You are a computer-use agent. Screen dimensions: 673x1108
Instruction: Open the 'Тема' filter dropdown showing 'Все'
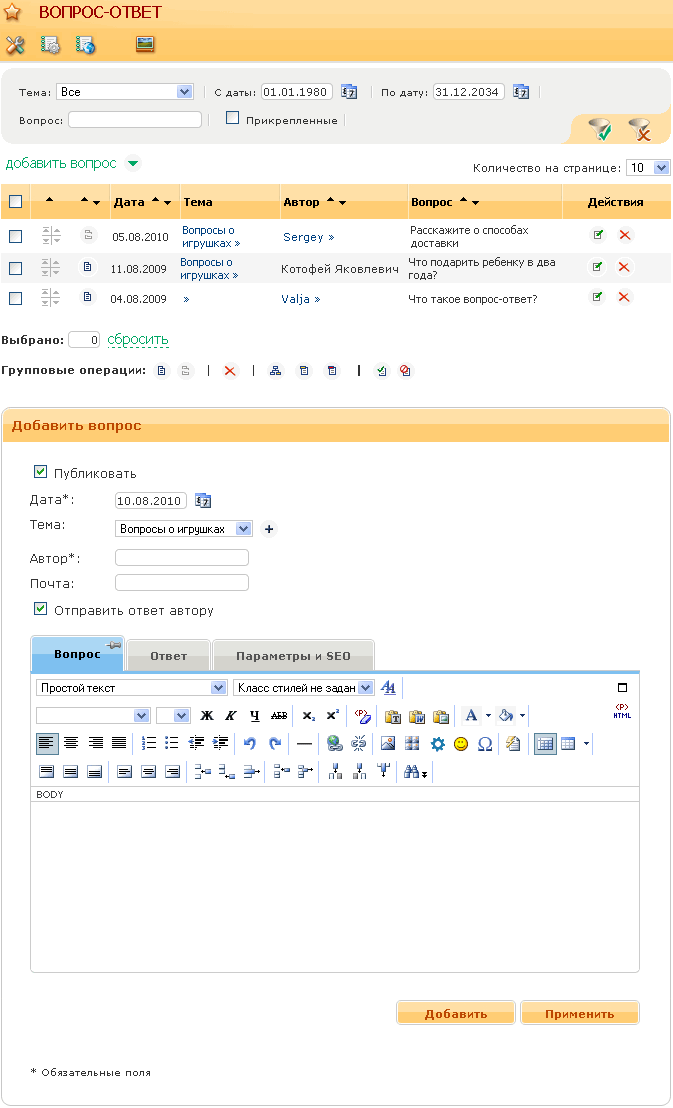pos(124,92)
